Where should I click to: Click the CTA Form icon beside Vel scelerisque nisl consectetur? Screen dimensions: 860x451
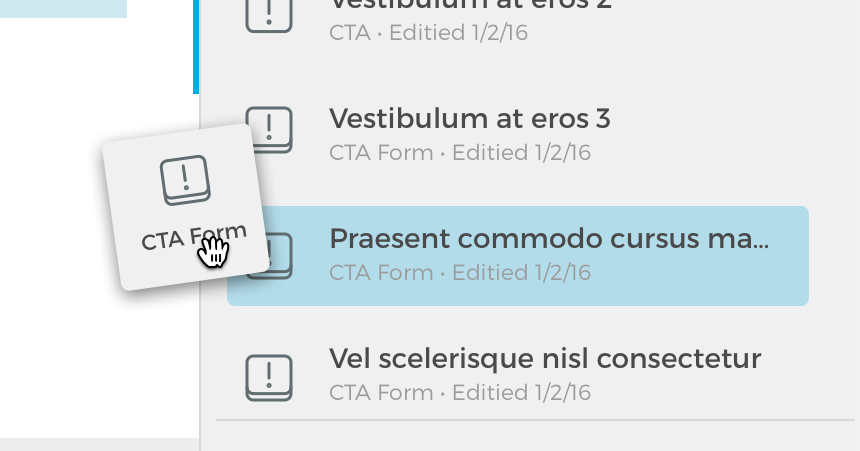click(x=269, y=377)
